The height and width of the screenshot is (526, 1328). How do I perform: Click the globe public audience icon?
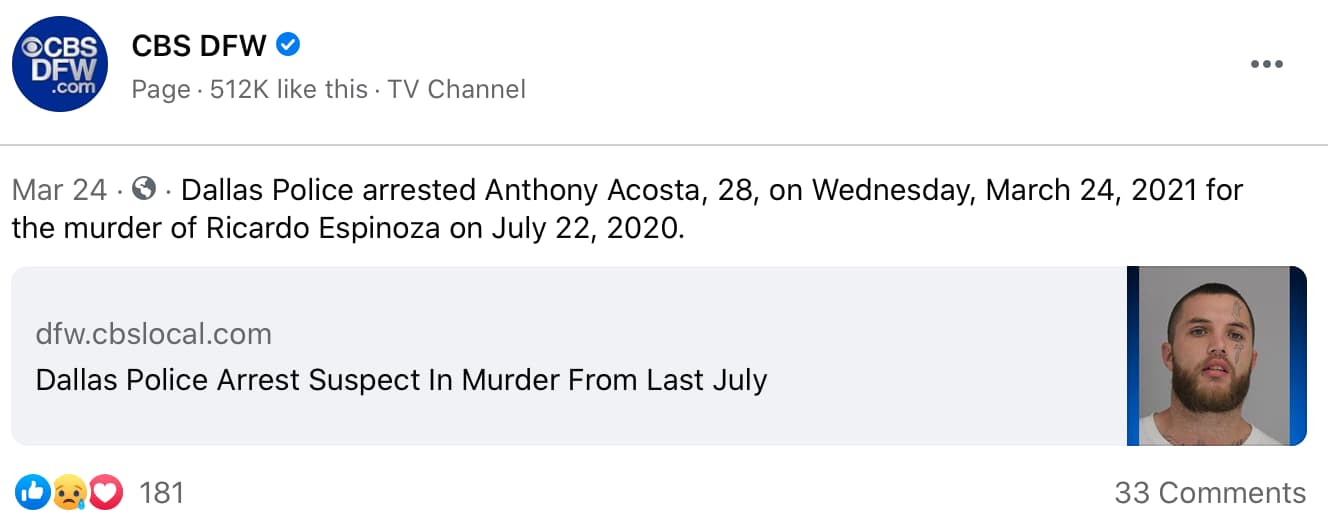(145, 188)
